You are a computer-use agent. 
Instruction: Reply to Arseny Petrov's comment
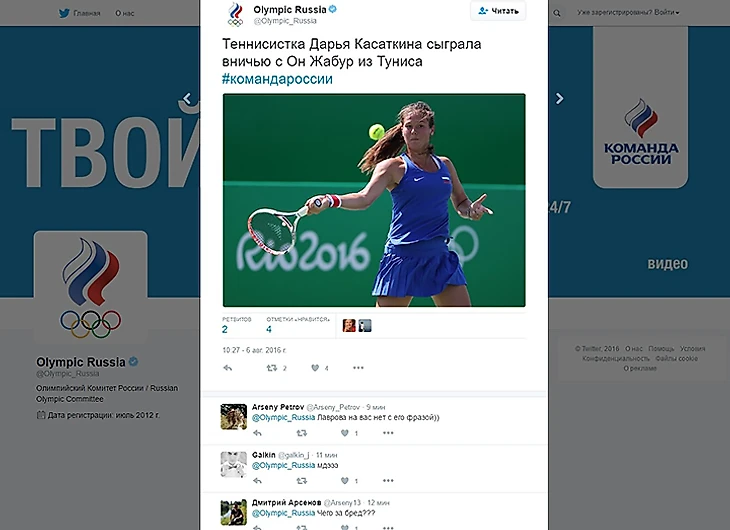(257, 433)
